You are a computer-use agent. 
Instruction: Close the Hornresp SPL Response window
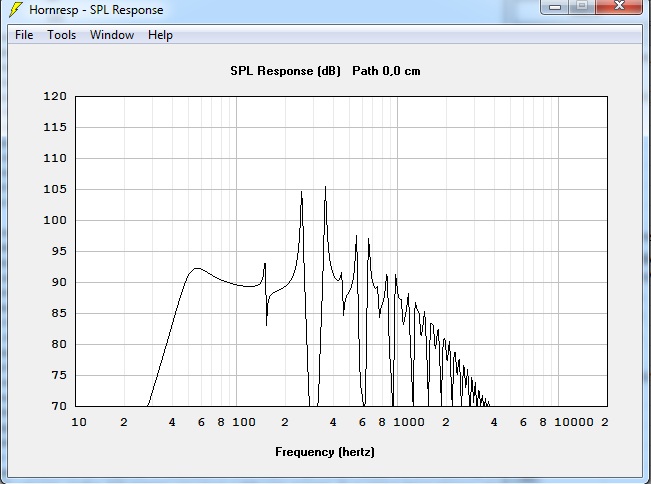(619, 6)
